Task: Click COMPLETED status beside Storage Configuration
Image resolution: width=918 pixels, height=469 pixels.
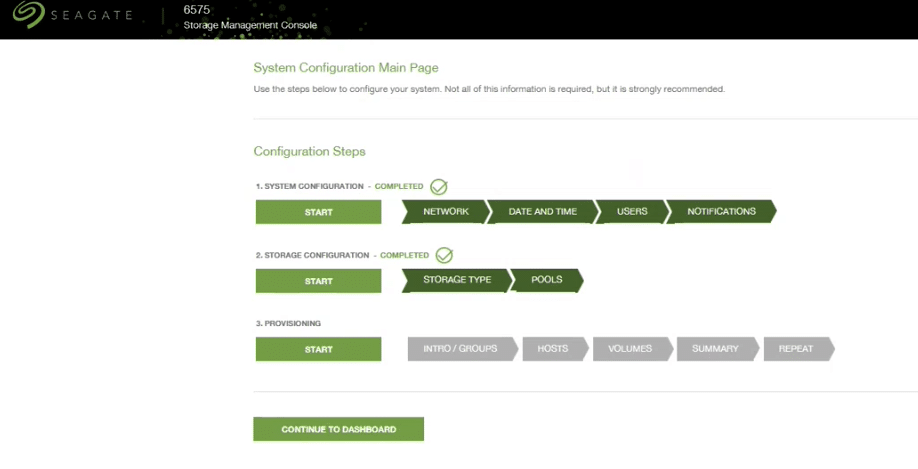Action: point(405,255)
